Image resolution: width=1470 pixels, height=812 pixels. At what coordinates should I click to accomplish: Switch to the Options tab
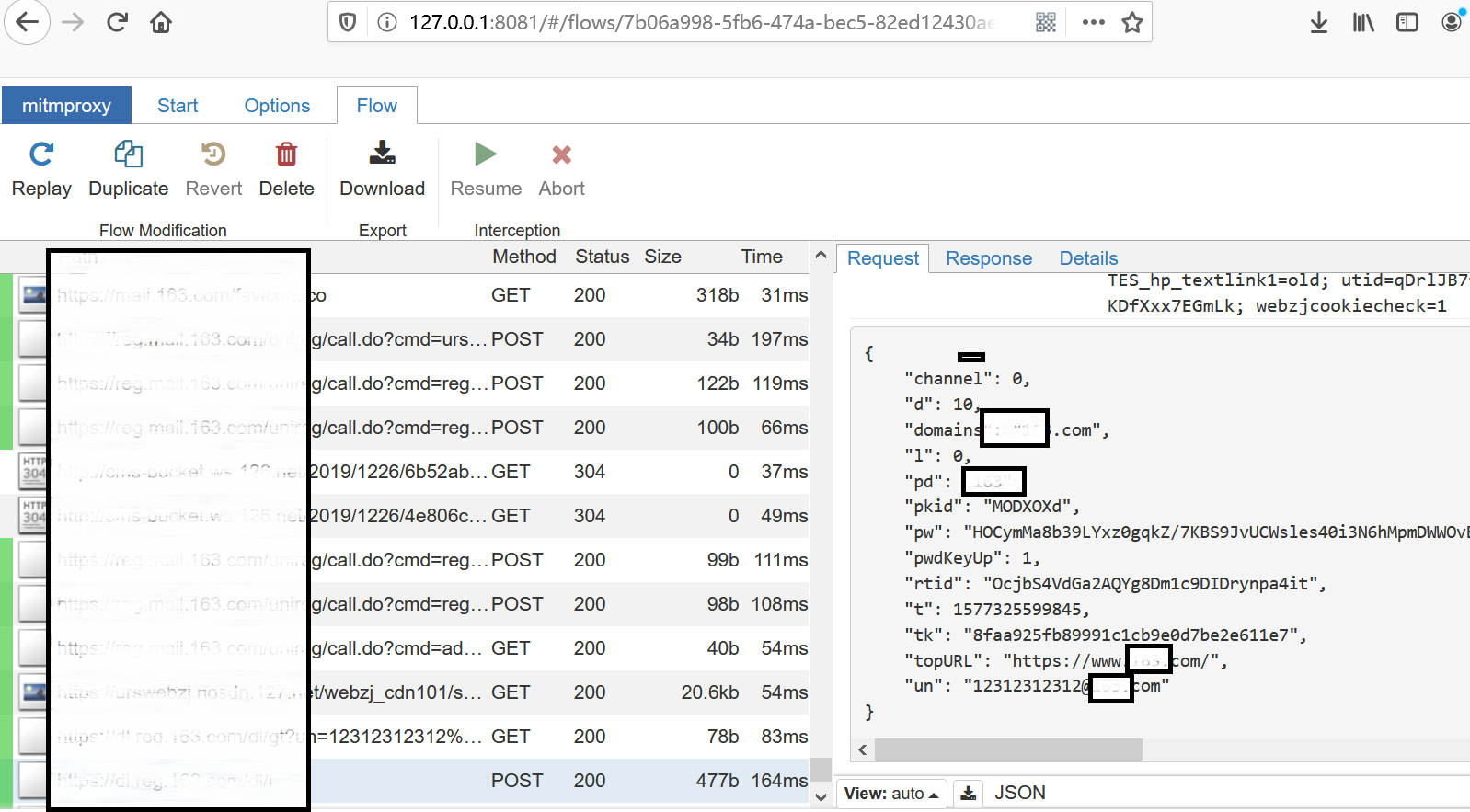point(277,105)
